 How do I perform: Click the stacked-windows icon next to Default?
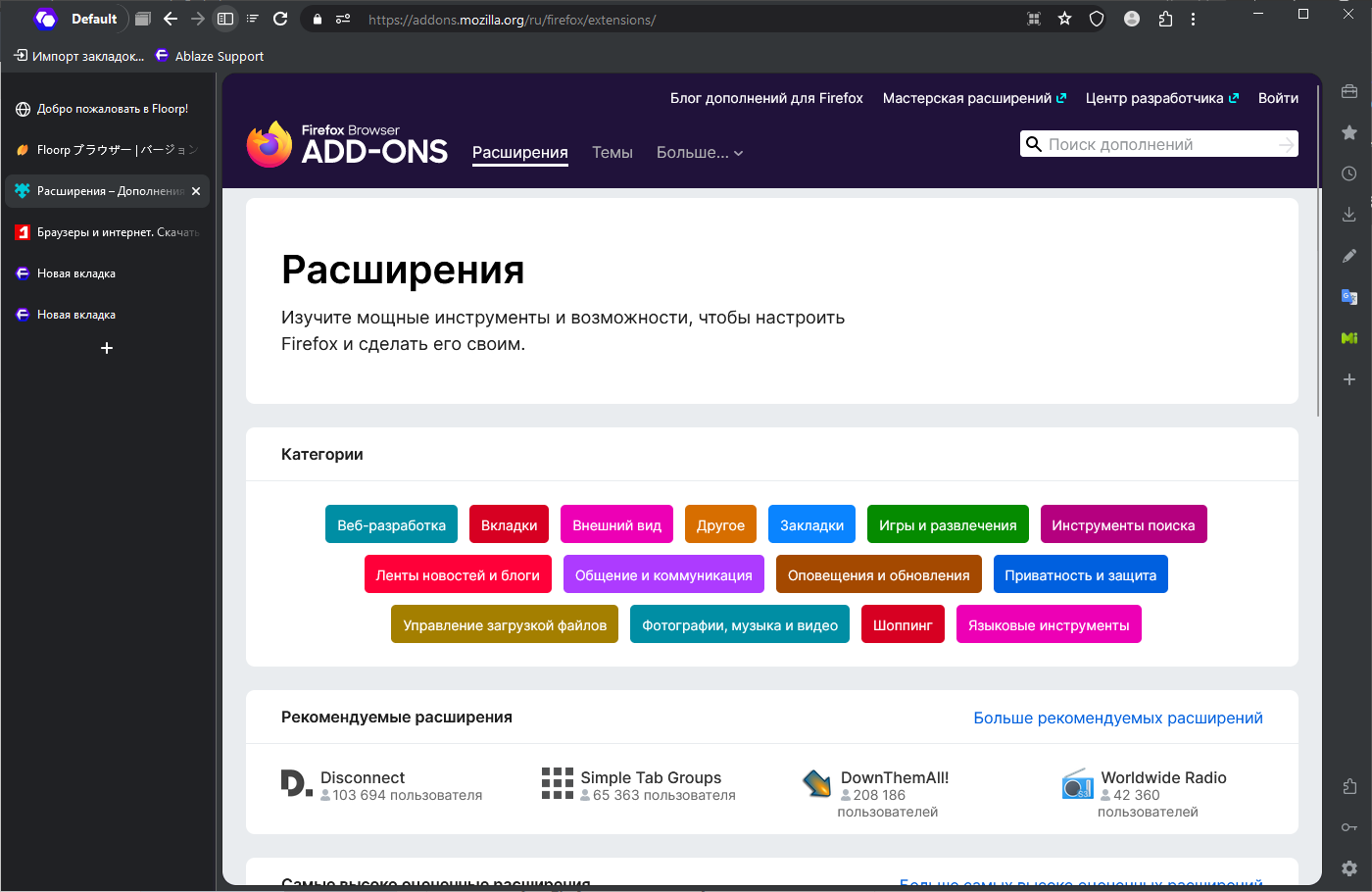(143, 19)
